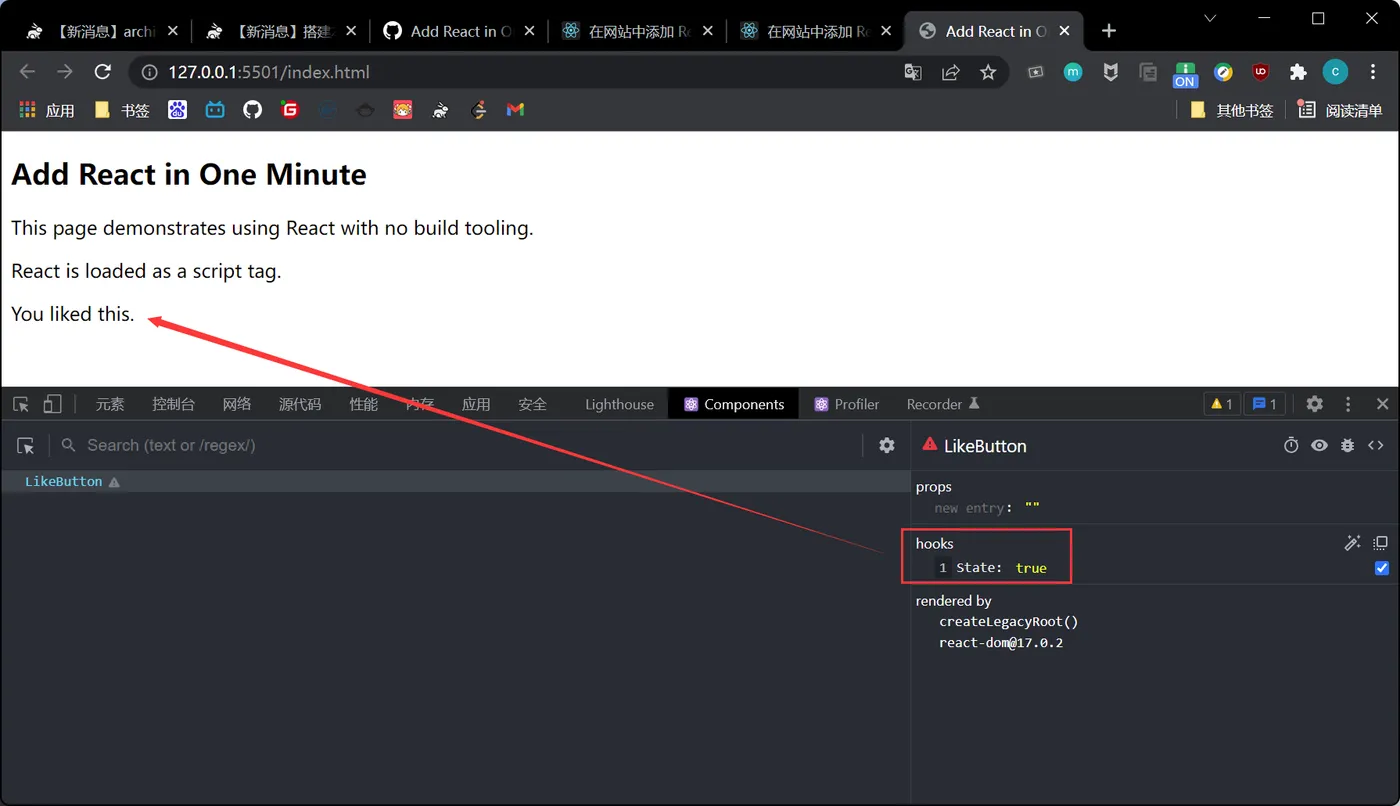Screen dimensions: 1400x806
Task: Log LikeButton data to the console with the bug icon
Action: (x=1347, y=445)
